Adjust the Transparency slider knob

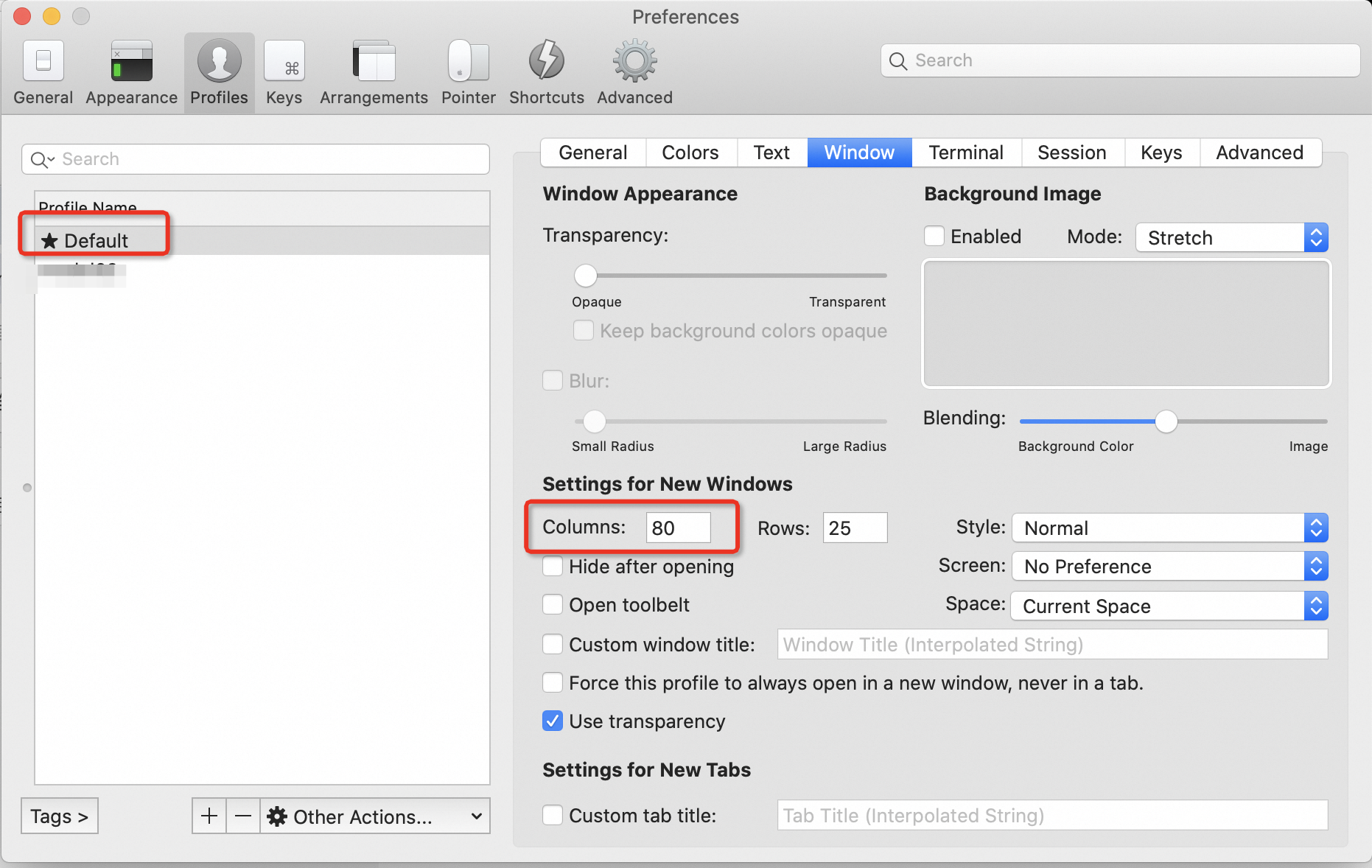coord(586,276)
